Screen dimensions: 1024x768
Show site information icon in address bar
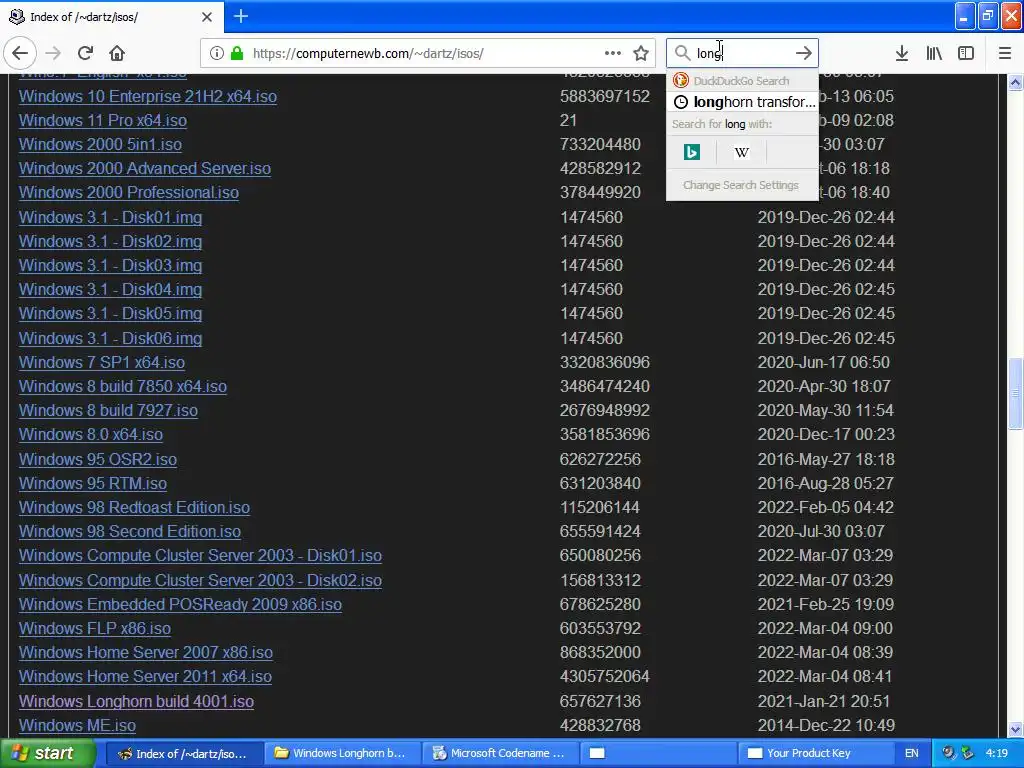pyautogui.click(x=216, y=53)
